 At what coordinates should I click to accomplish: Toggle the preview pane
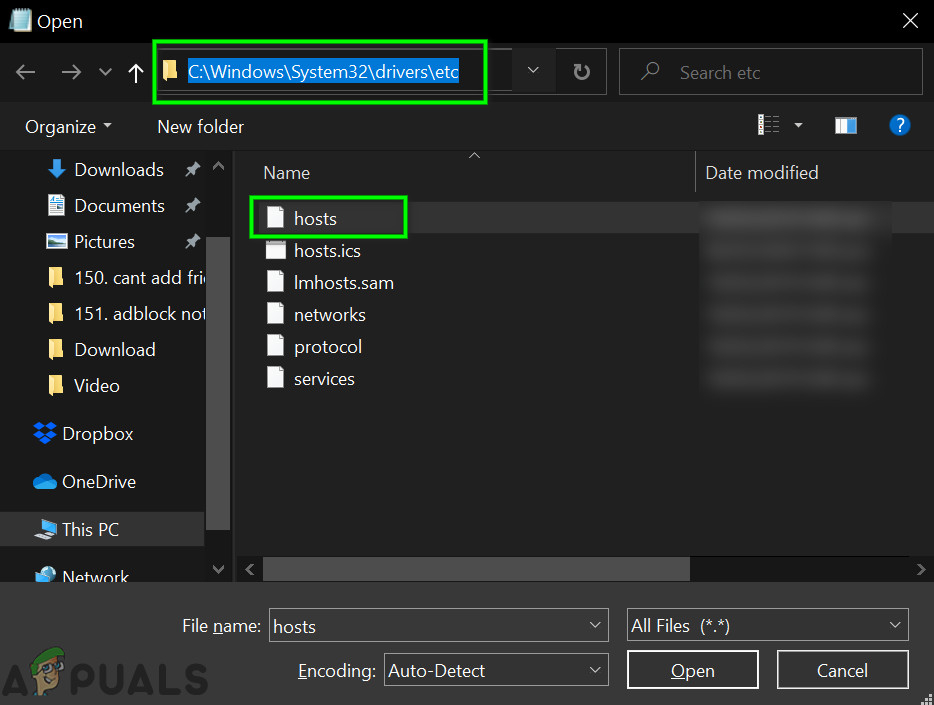coord(845,125)
